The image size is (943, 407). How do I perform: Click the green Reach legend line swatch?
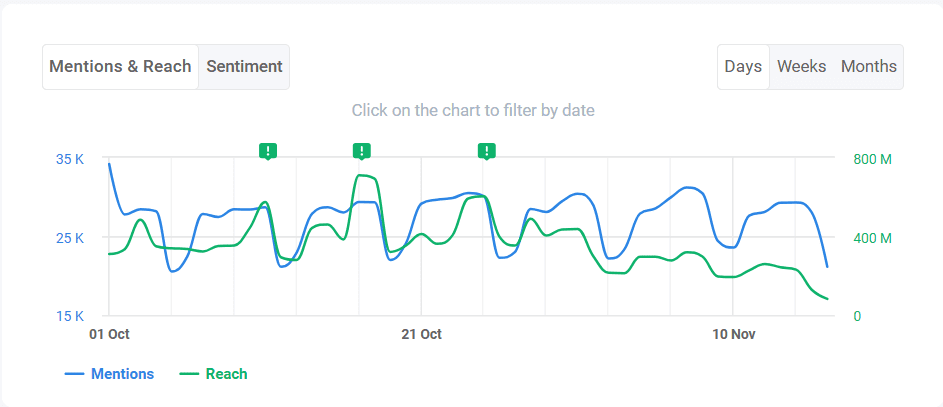189,374
